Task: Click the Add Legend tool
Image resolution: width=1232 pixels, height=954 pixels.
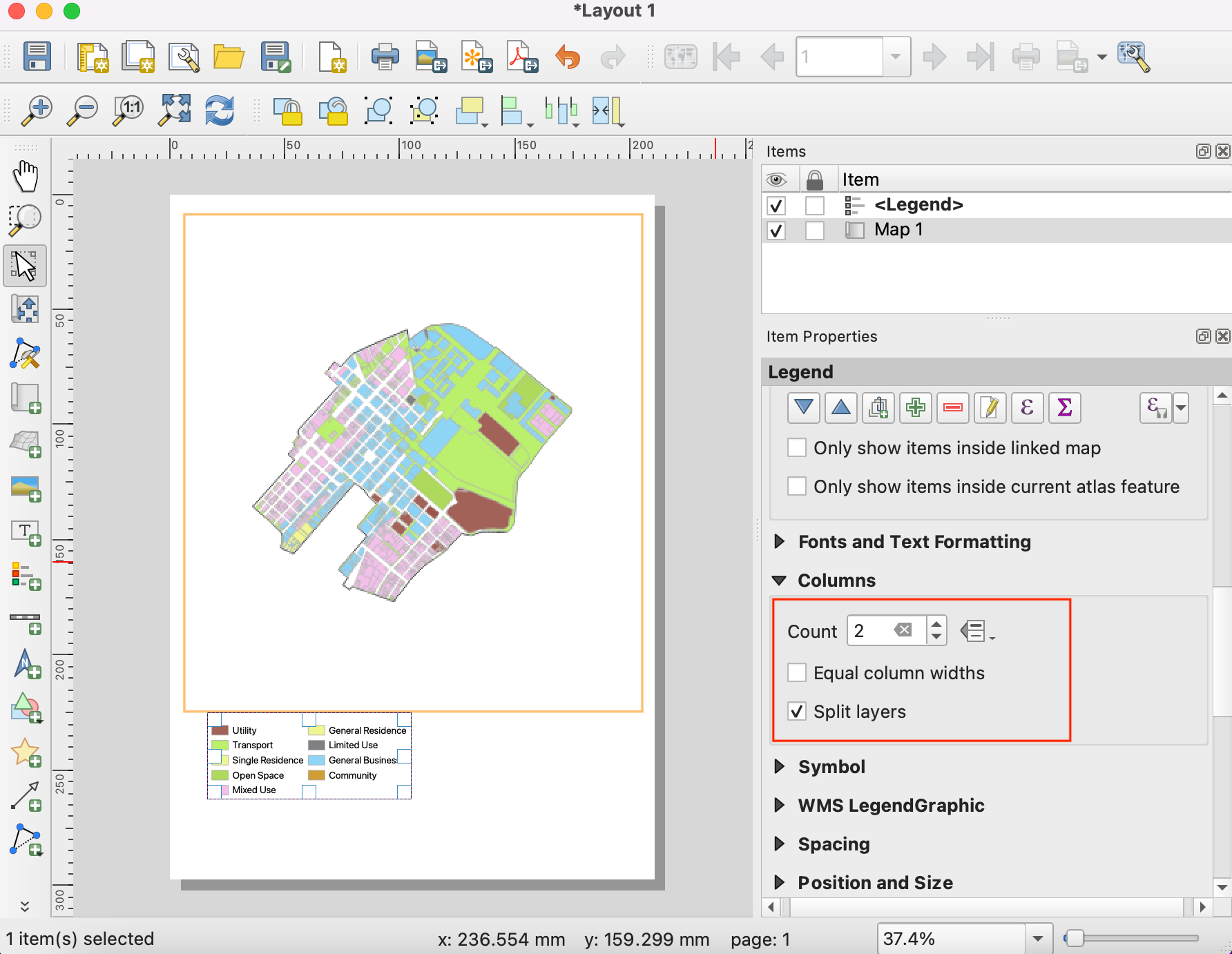Action: (x=26, y=576)
